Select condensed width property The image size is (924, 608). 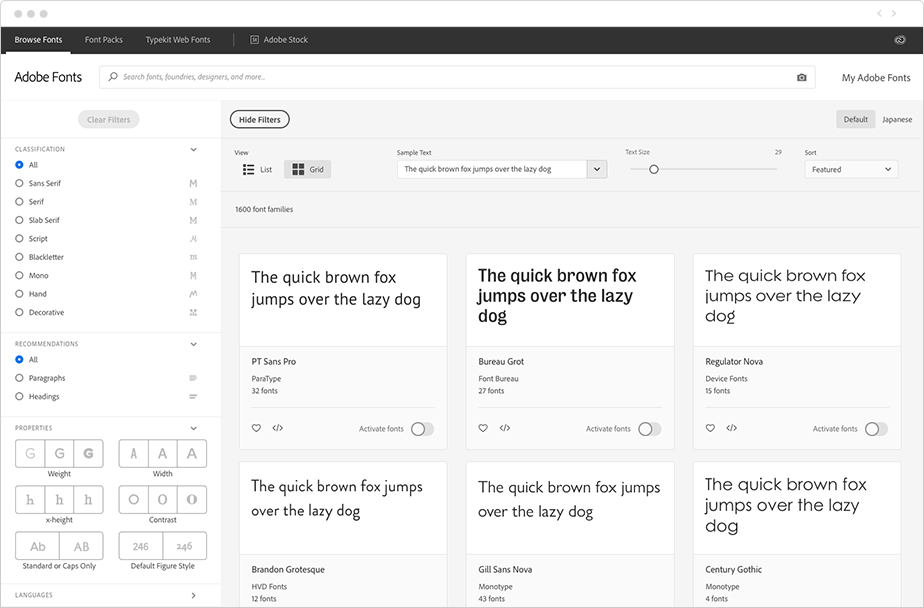coord(134,454)
